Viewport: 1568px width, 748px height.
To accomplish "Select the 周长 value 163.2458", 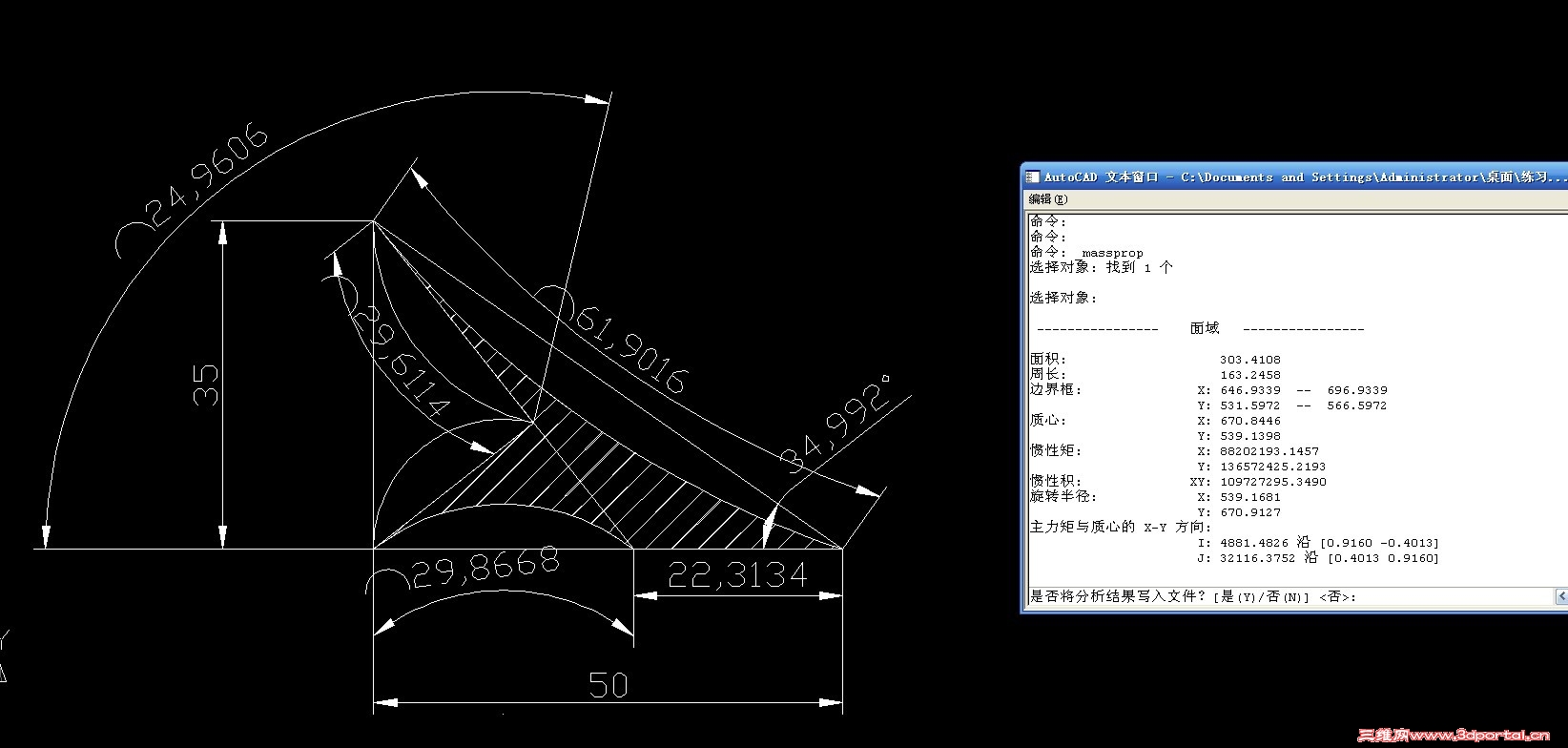I will point(1250,375).
